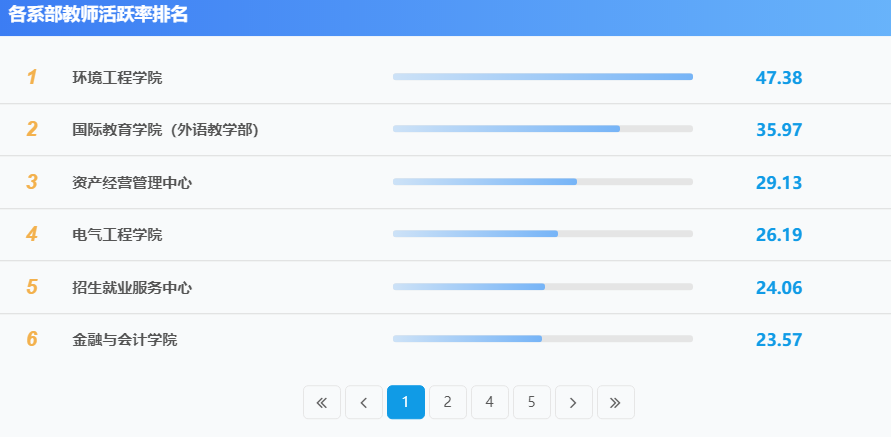This screenshot has height=437, width=891.
Task: Click rank number 4 badge
Action: (x=32, y=235)
